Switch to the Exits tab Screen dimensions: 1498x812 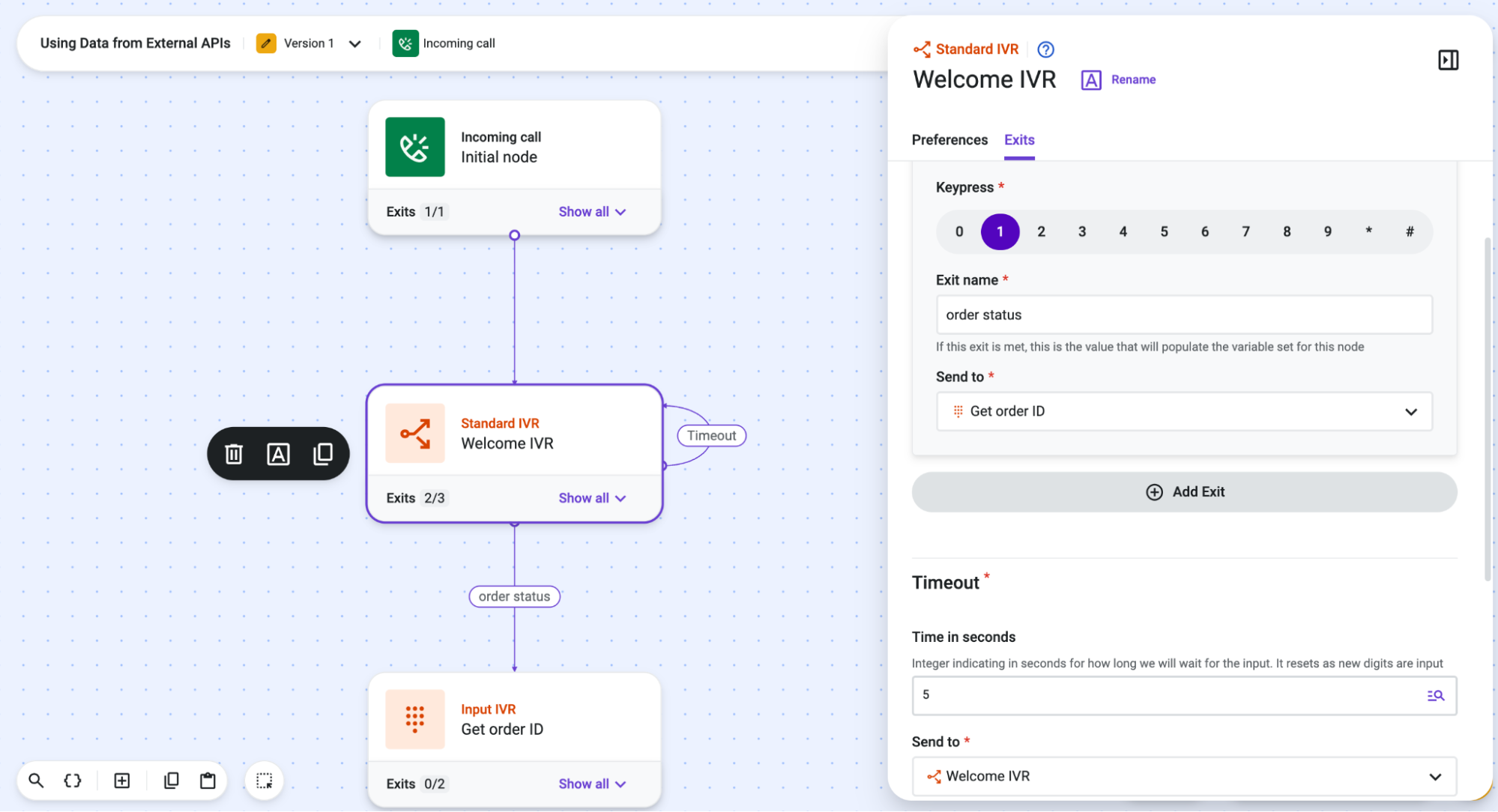point(1019,140)
